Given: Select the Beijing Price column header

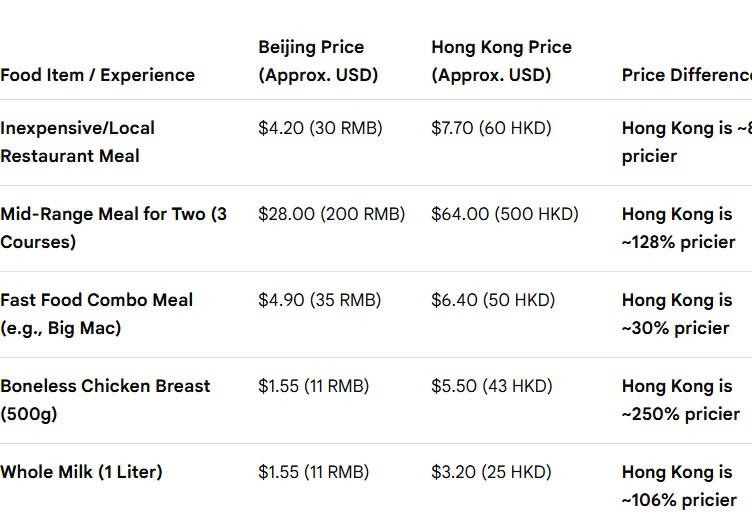Looking at the screenshot, I should click(318, 61).
